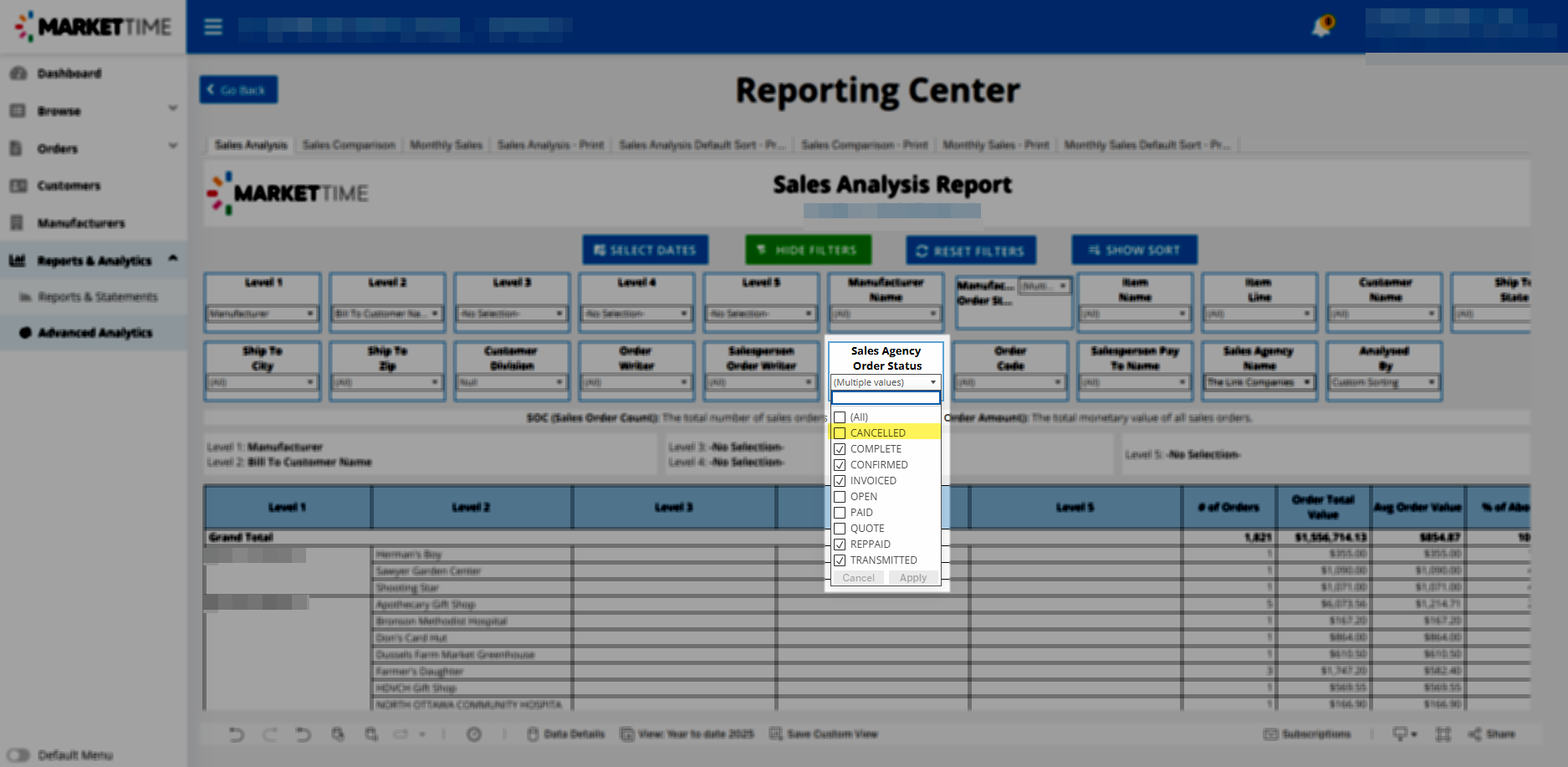This screenshot has height=767, width=1568.
Task: Click the SELECT DATES button
Action: [645, 250]
